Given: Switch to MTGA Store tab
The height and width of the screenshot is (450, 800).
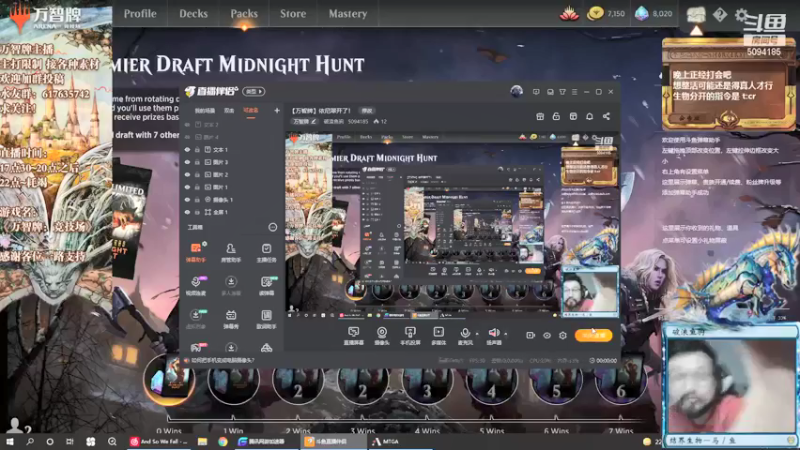Looking at the screenshot, I should pyautogui.click(x=293, y=14).
